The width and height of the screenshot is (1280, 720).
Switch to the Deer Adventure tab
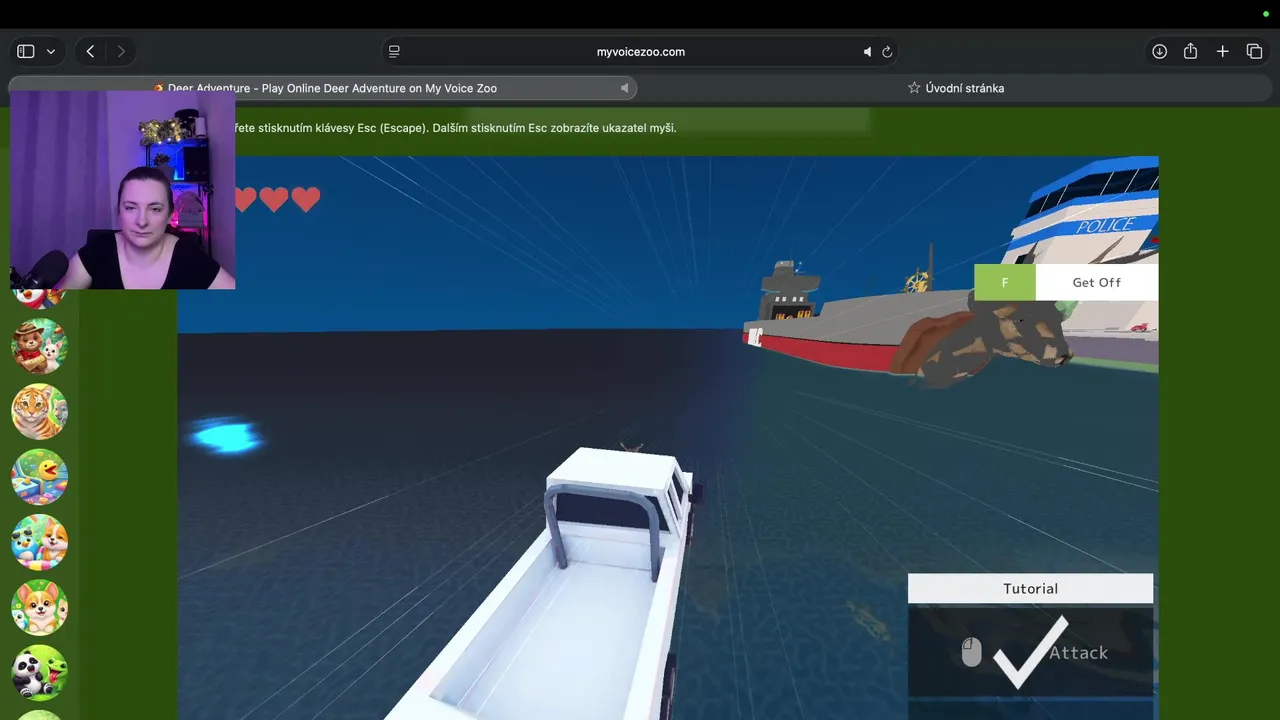point(323,88)
